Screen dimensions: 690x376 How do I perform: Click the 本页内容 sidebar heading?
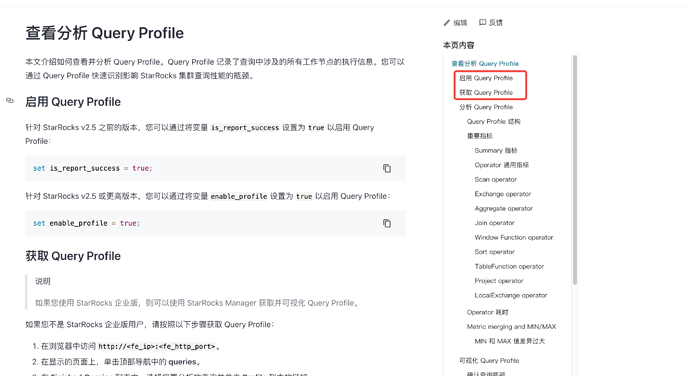coord(459,45)
